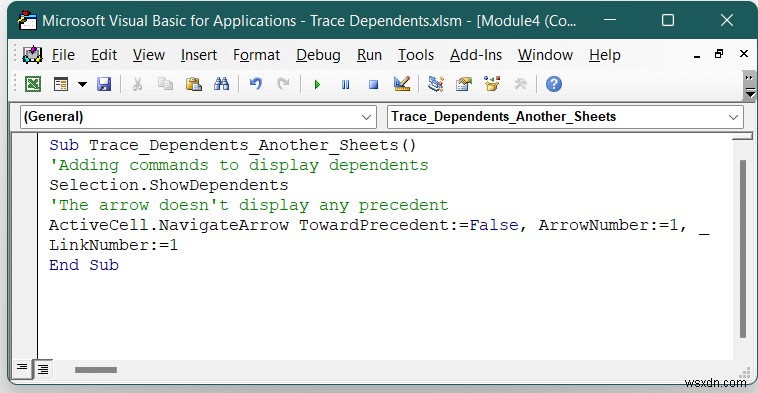Viewport: 758px width, 393px height.
Task: Switch to Procedure View button
Action: pyautogui.click(x=22, y=368)
